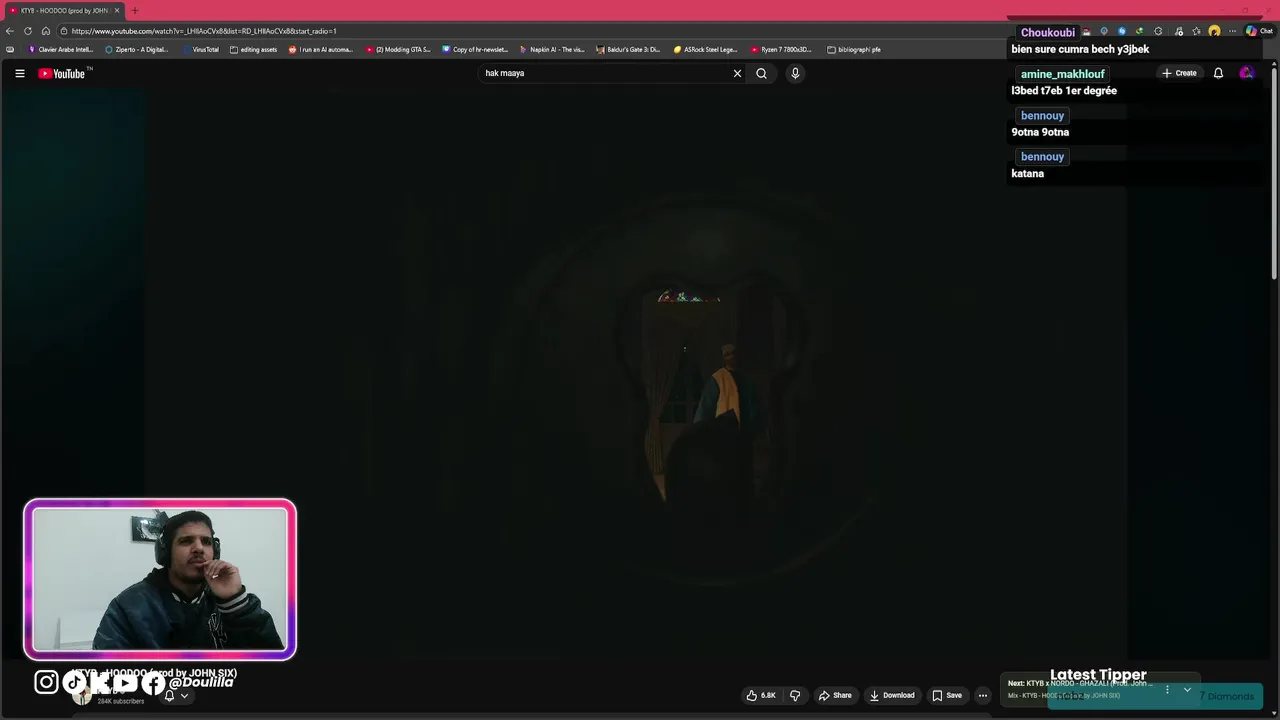Reload the current page
Screen dimensions: 1280x720
(28, 31)
